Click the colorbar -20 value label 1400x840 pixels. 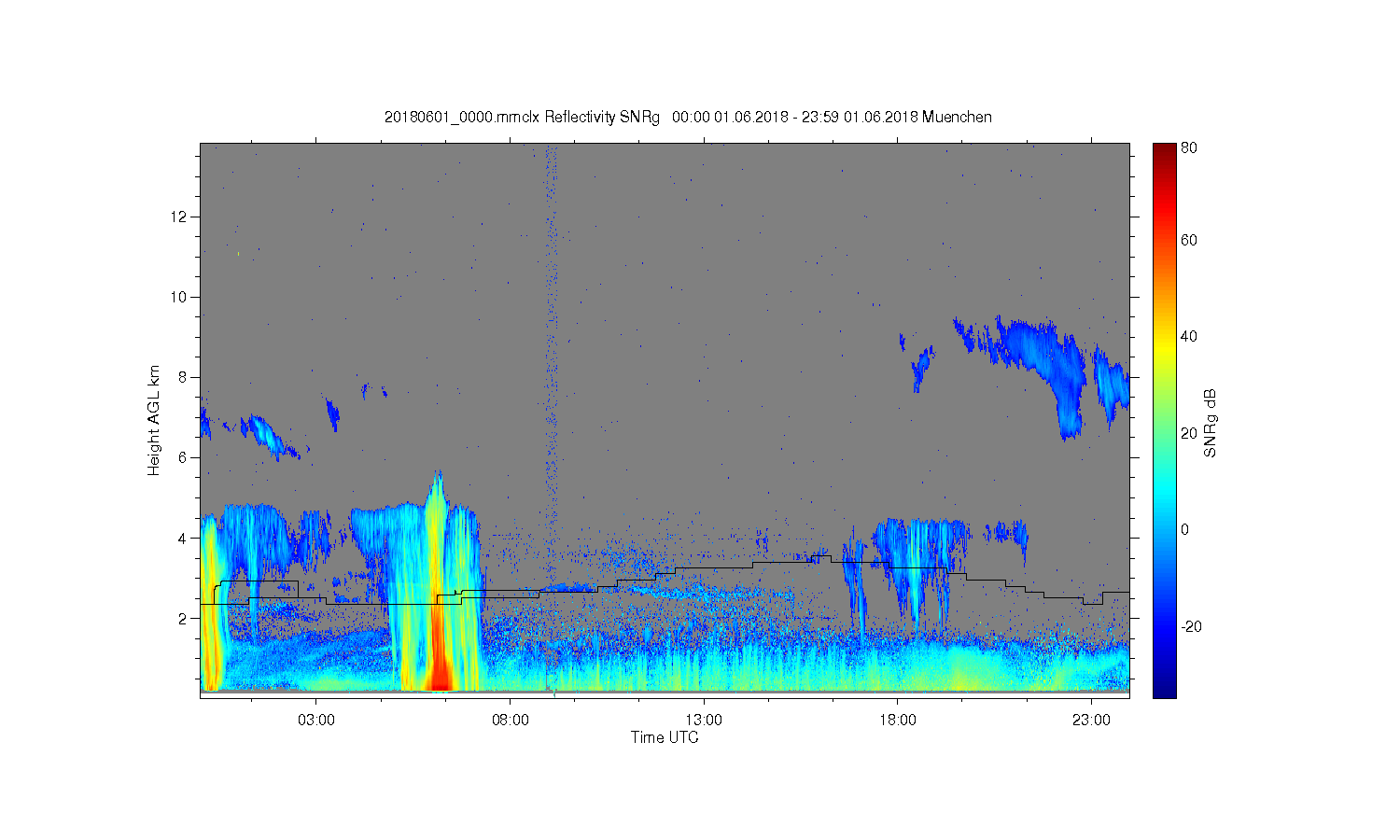[x=1191, y=626]
